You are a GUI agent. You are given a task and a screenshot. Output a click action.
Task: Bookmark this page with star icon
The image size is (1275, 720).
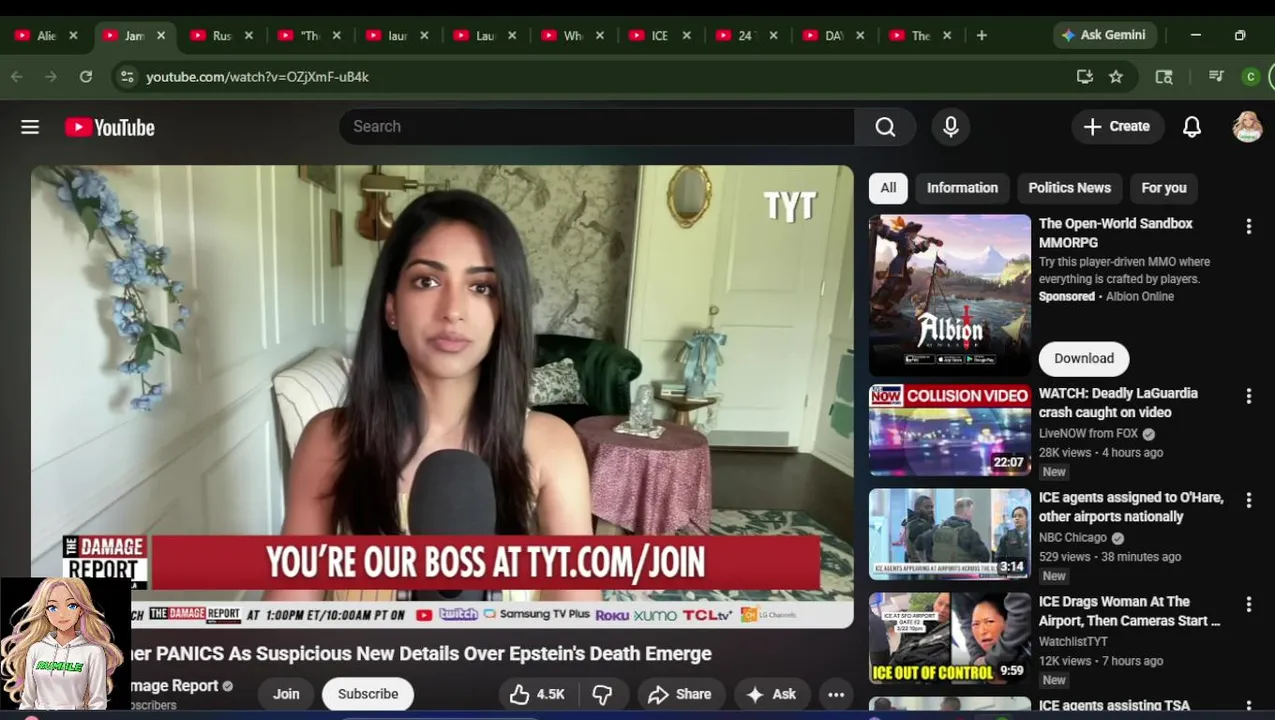(x=1116, y=76)
